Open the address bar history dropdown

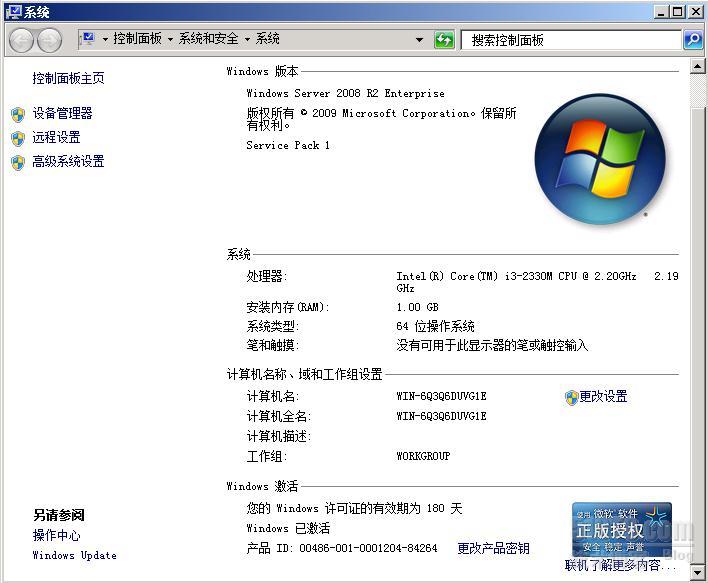point(419,40)
